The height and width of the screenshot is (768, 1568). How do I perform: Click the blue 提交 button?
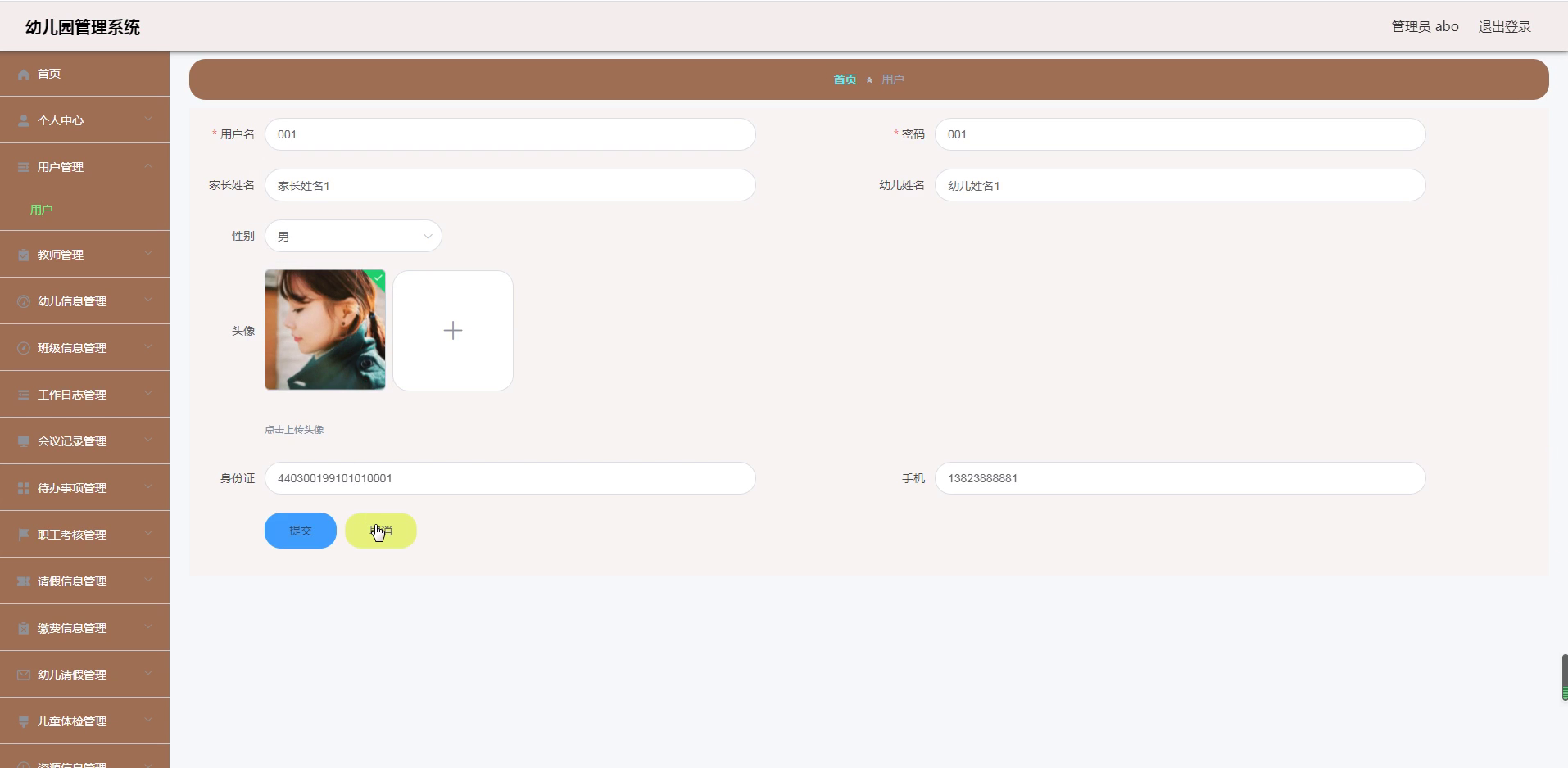click(x=301, y=531)
